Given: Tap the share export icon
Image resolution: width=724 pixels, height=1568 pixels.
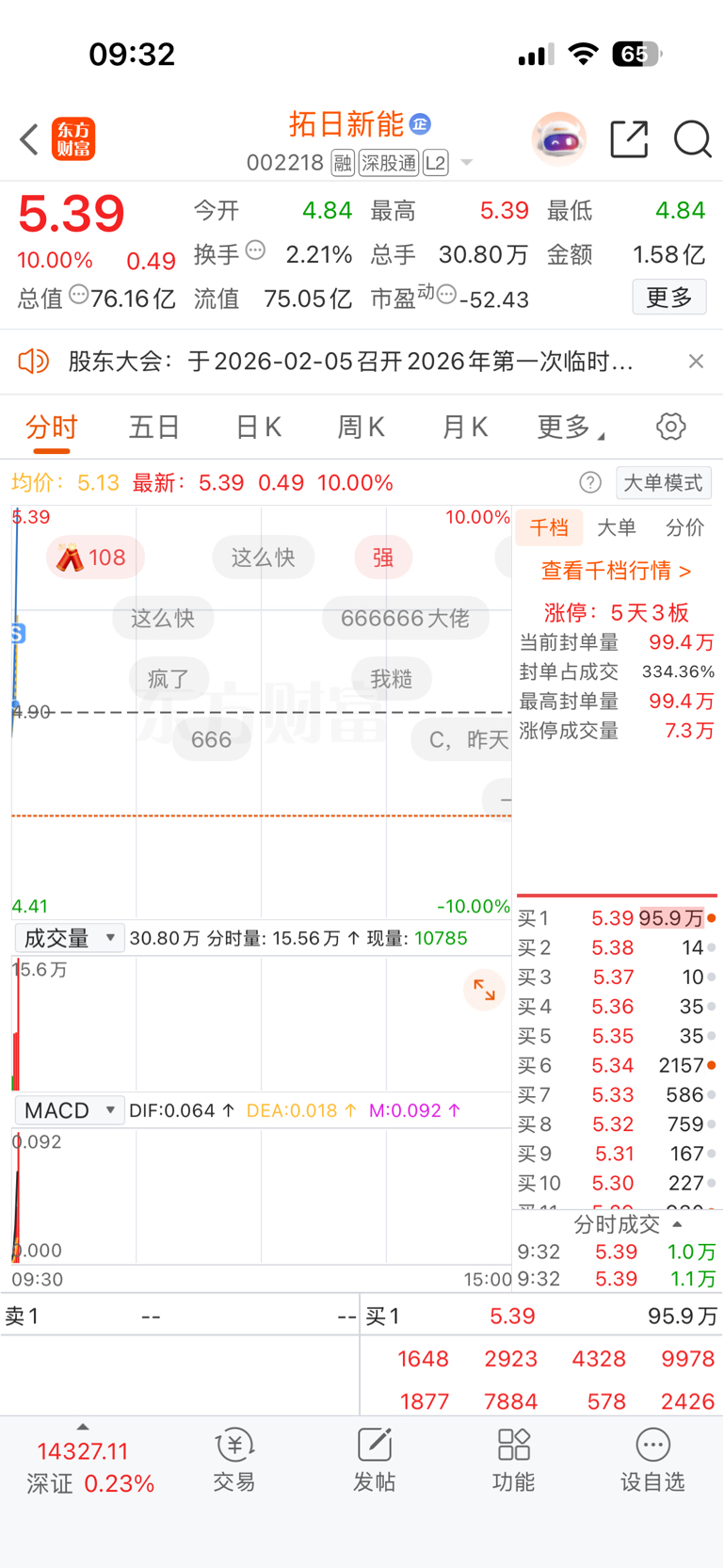Looking at the screenshot, I should click(629, 139).
